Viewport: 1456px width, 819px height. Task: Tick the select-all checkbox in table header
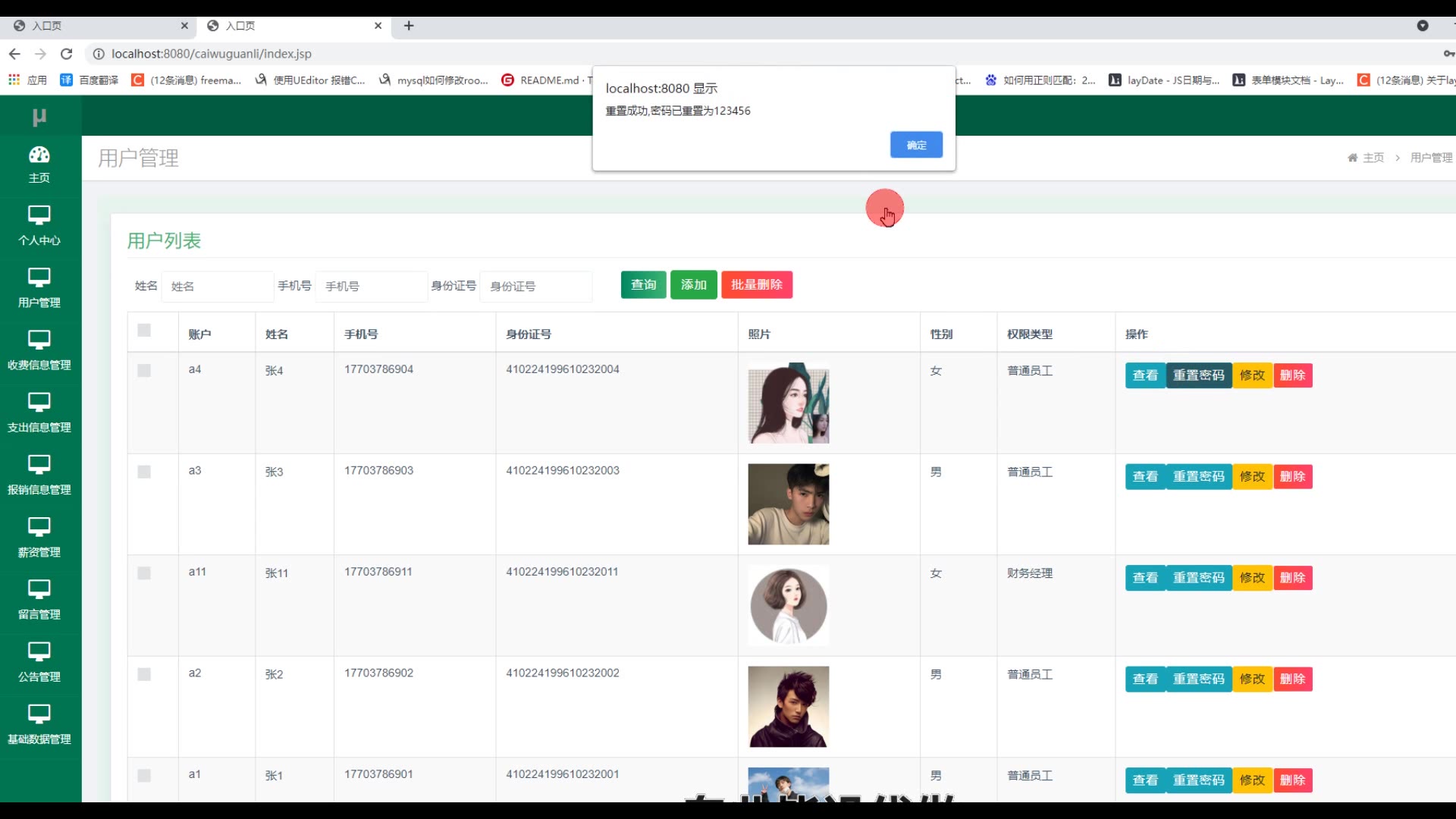click(144, 330)
